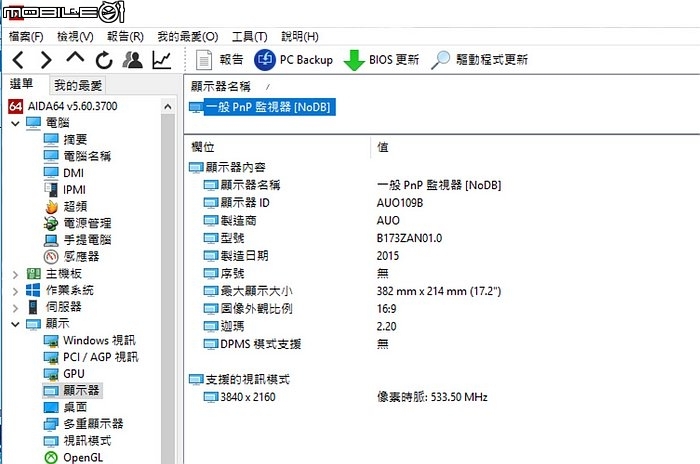Collapse the 電腦 tree node

[x=15, y=123]
